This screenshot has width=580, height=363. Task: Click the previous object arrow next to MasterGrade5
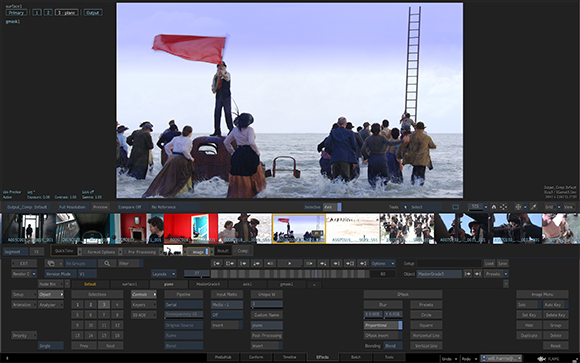468,274
